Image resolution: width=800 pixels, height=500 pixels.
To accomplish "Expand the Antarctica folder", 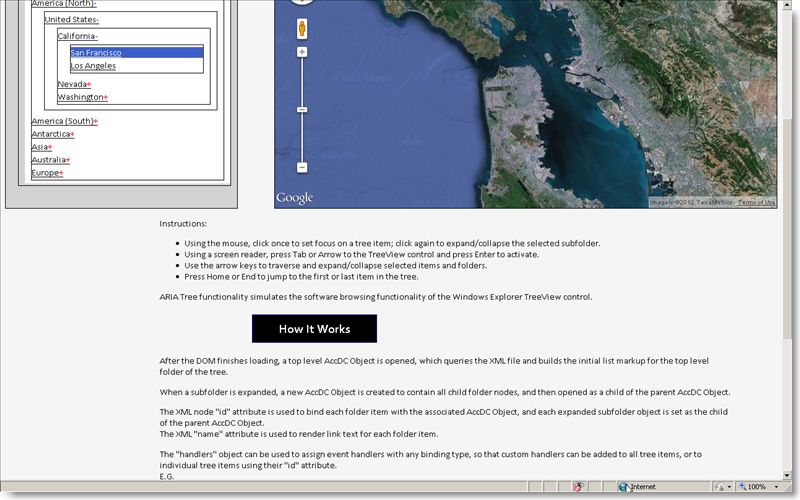I will coord(53,134).
